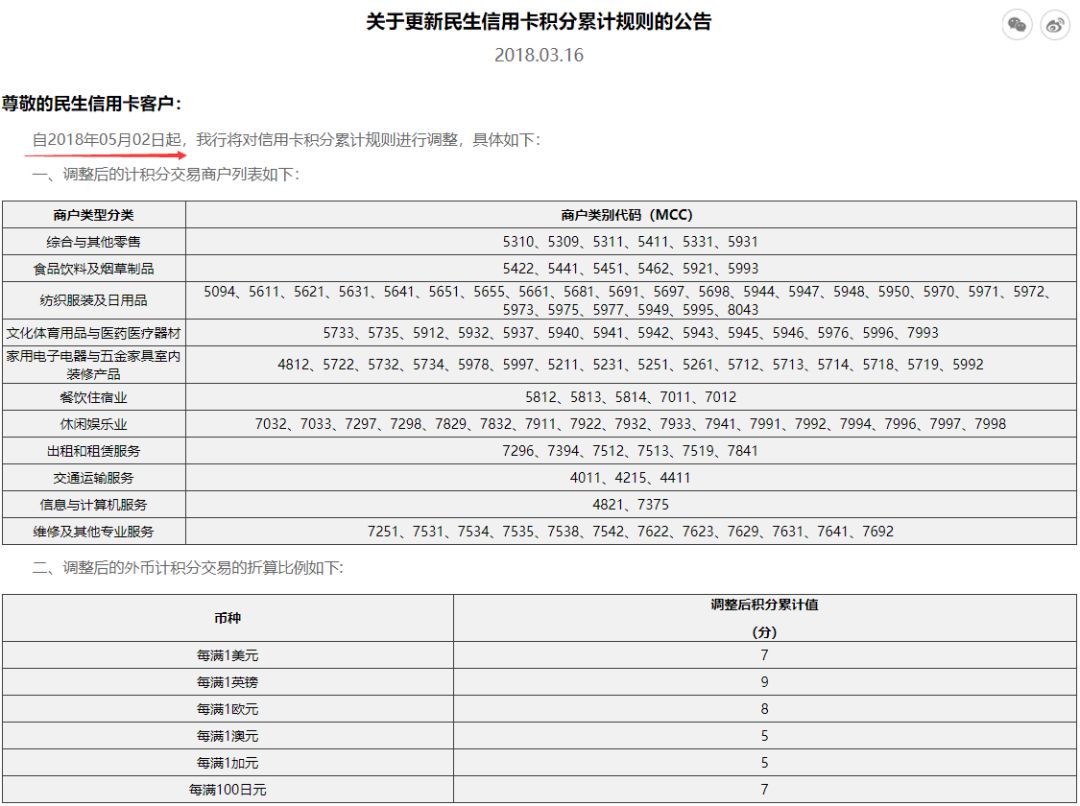Image resolution: width=1080 pixels, height=806 pixels.
Task: Select MCC codes starting 4812、5722
Action: (x=630, y=364)
